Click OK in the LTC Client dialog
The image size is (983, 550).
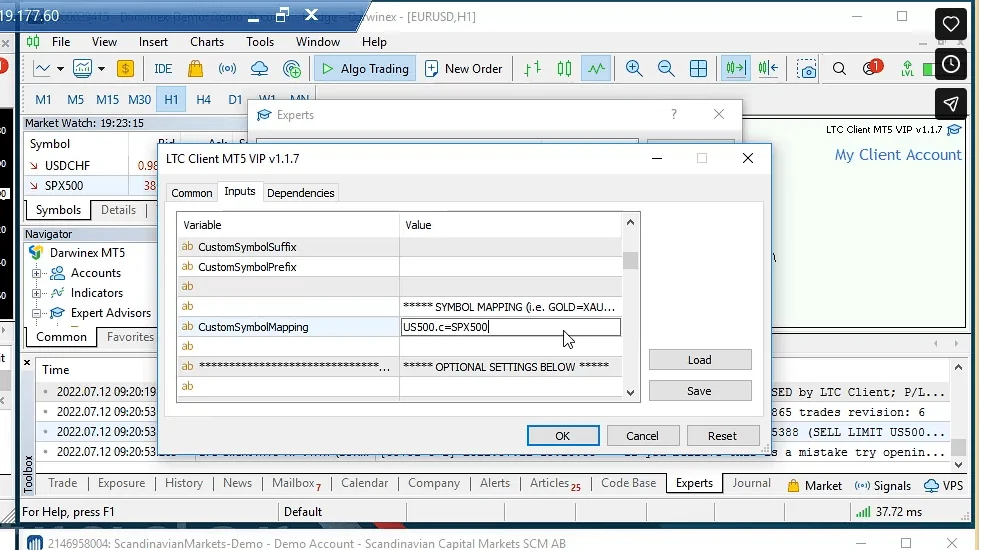point(562,436)
